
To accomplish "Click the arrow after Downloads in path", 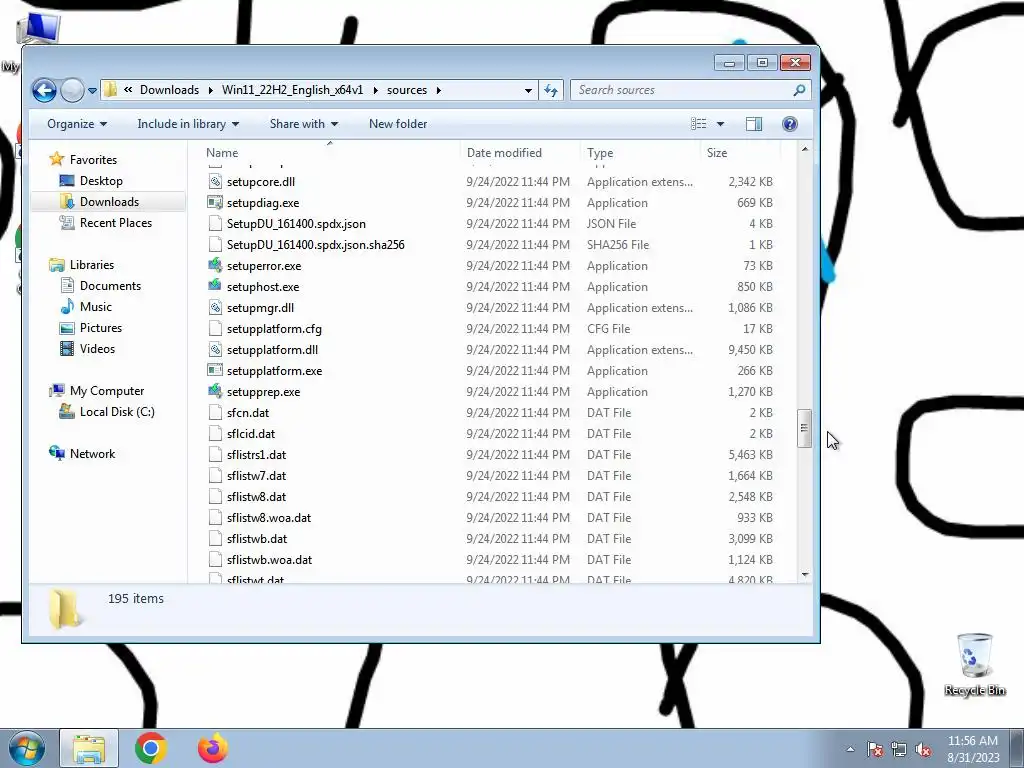I will click(x=210, y=90).
